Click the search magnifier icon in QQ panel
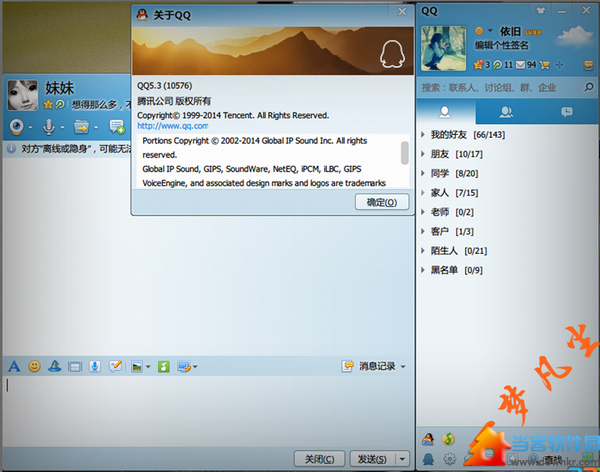600x472 pixels. pyautogui.click(x=589, y=87)
